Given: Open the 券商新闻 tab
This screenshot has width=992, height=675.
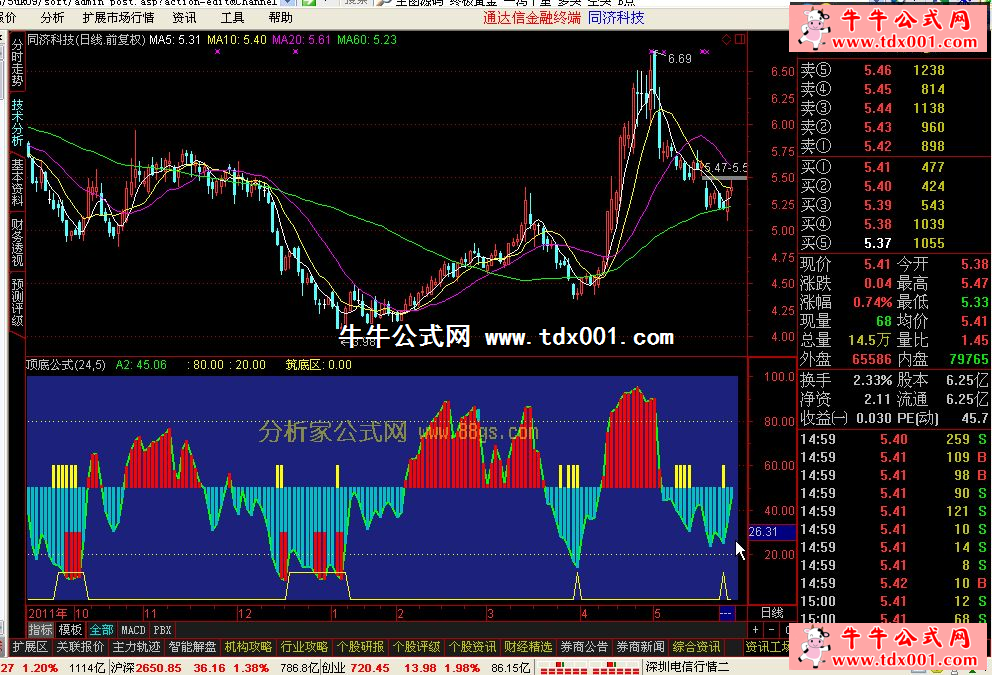Looking at the screenshot, I should (640, 647).
